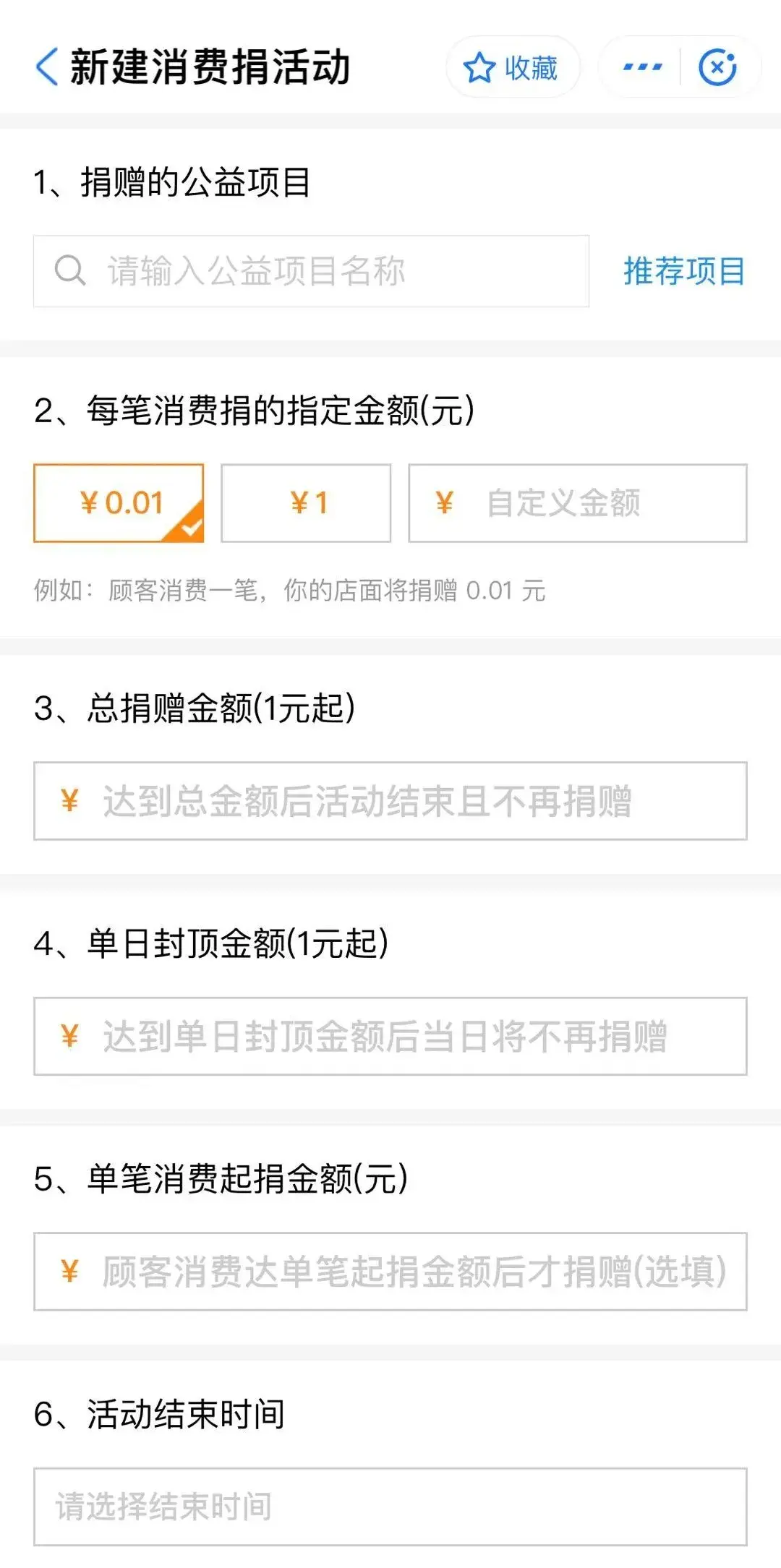781x1568 pixels.
Task: Click yen icon in total donation field
Action: point(69,801)
